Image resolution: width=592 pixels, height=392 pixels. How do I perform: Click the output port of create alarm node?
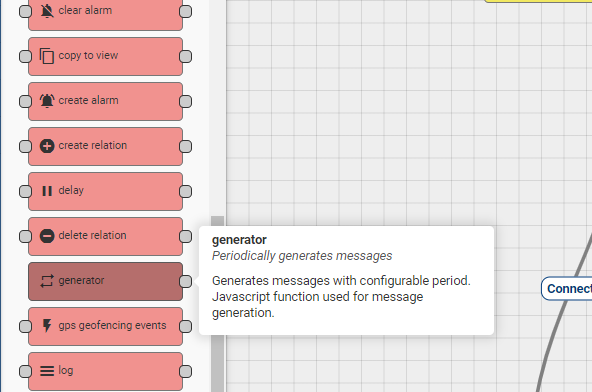point(185,101)
